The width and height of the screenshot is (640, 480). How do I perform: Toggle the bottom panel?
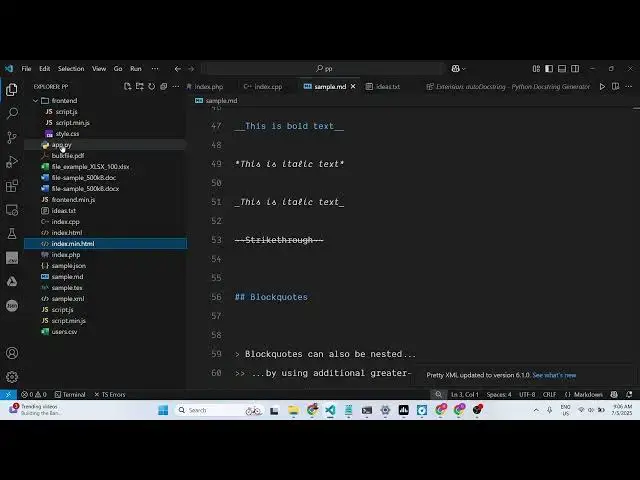tap(562, 69)
